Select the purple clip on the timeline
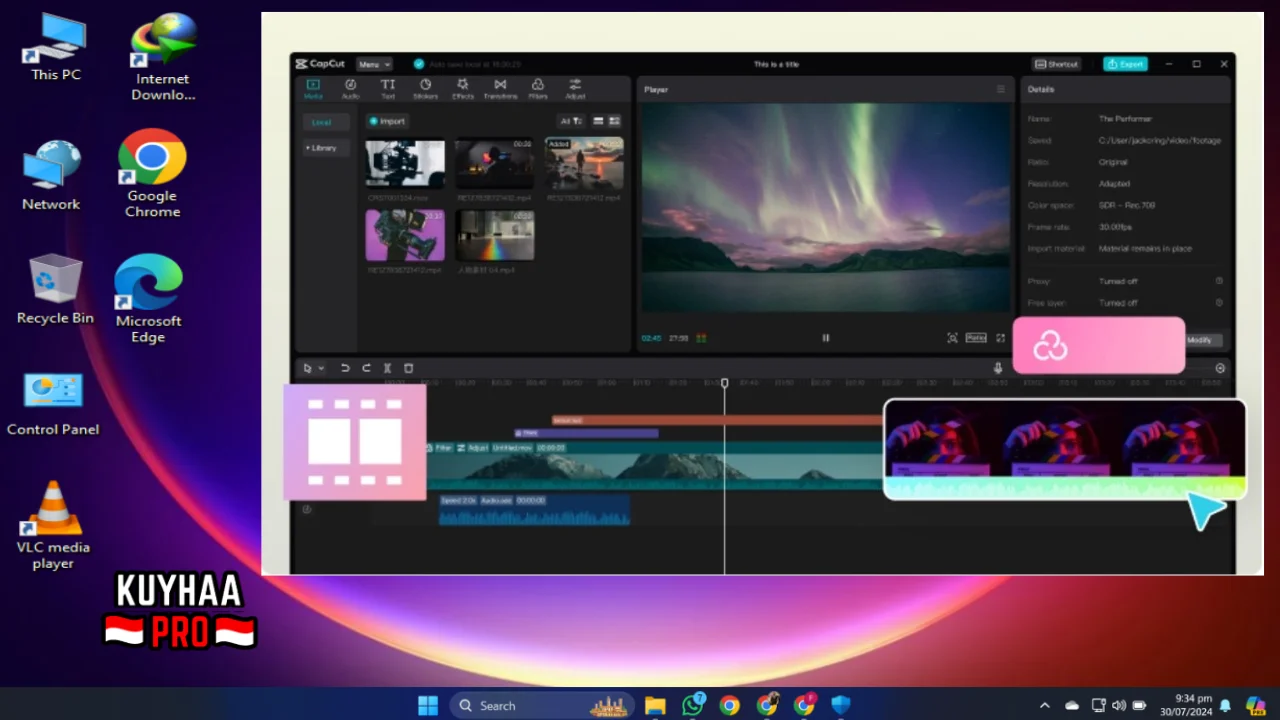This screenshot has width=1280, height=720. click(x=586, y=433)
